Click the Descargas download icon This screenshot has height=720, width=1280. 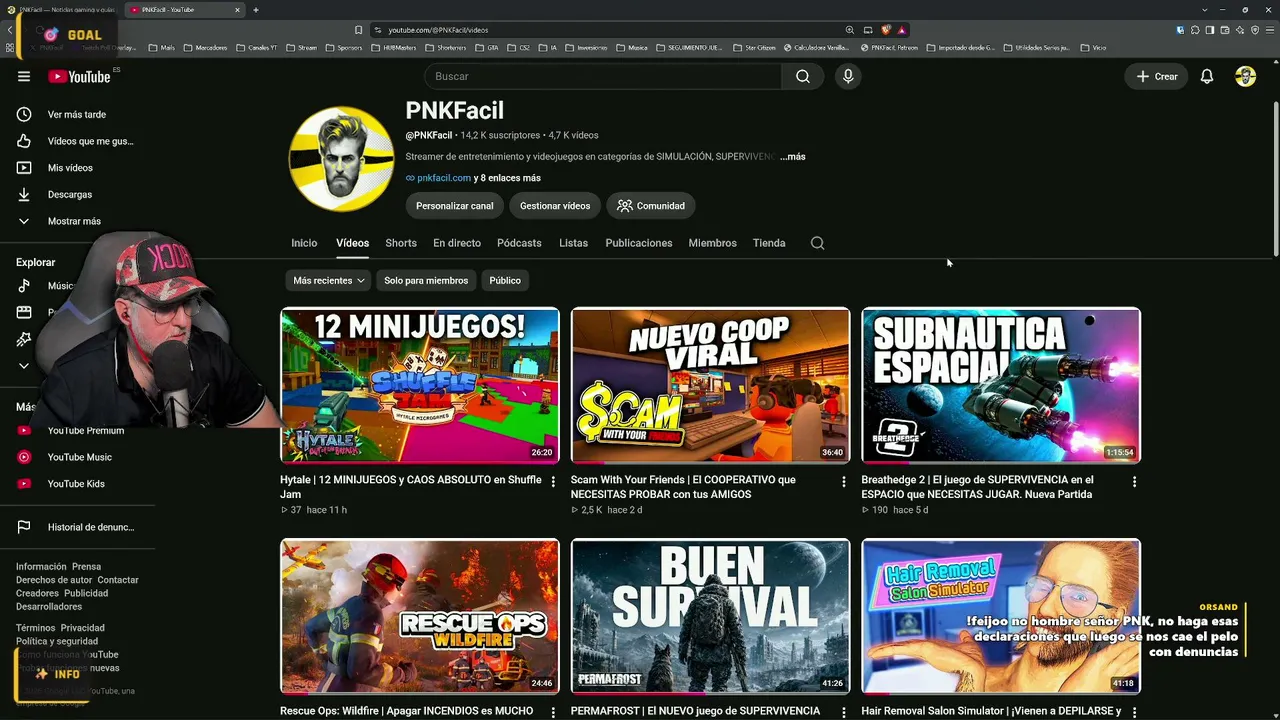pos(24,194)
